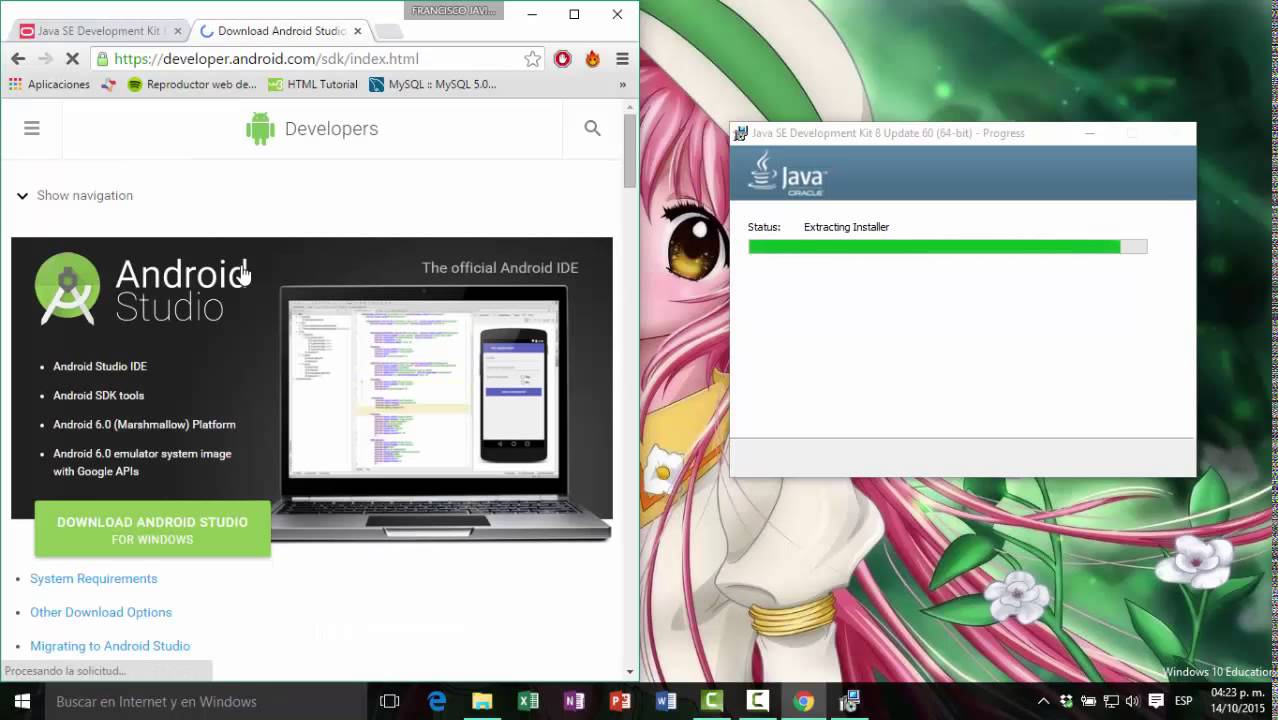Click the Android Studio logo in banner
Image resolution: width=1278 pixels, height=720 pixels.
(141, 289)
